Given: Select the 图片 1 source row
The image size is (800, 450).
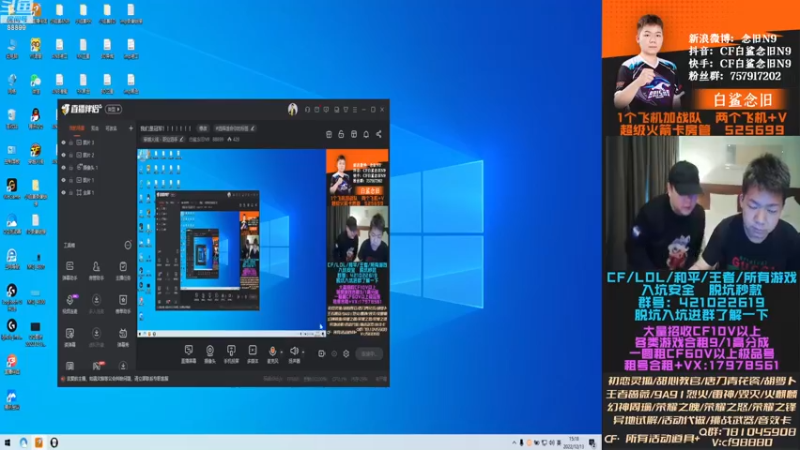Looking at the screenshot, I should [96, 180].
